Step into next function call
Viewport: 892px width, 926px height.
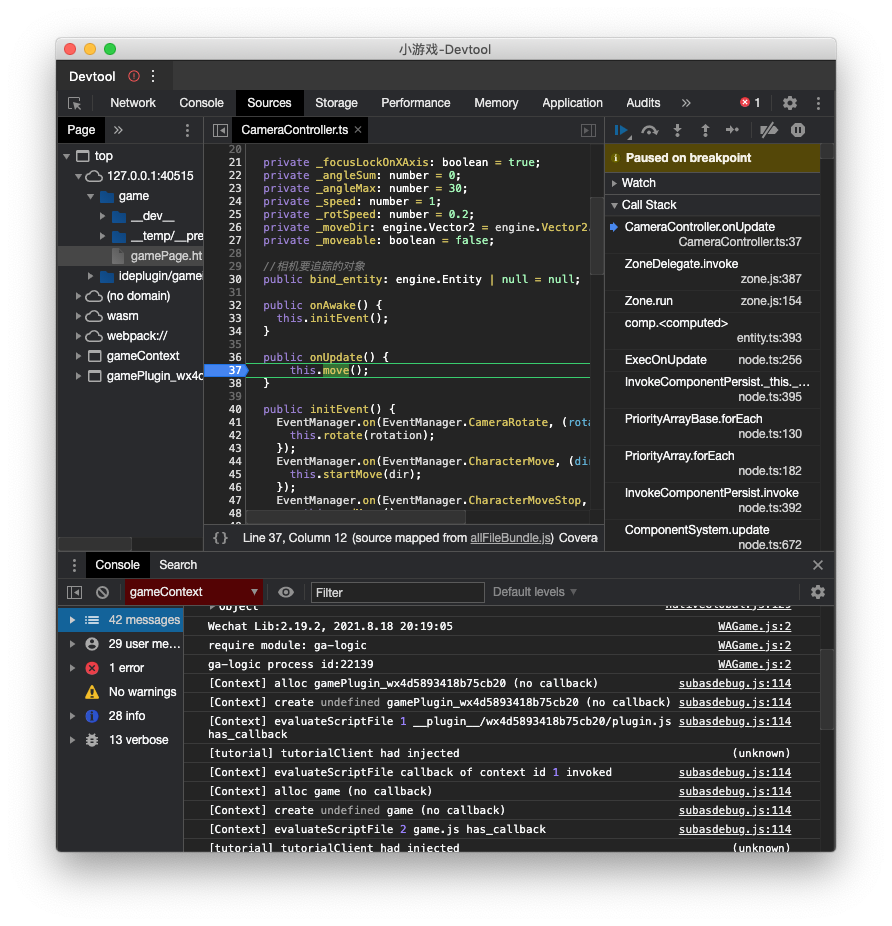tap(678, 131)
